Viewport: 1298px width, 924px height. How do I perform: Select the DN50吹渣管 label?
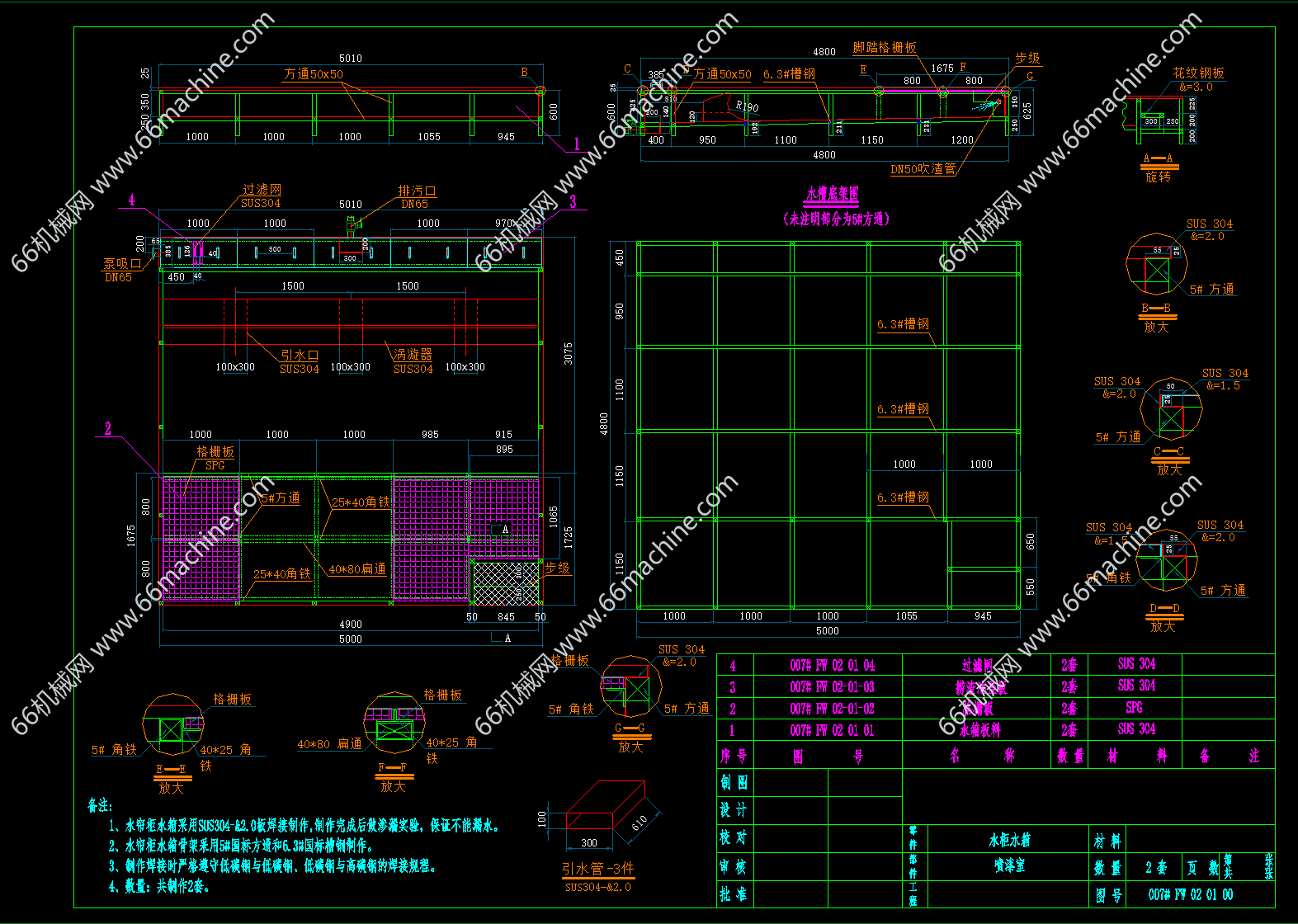923,168
